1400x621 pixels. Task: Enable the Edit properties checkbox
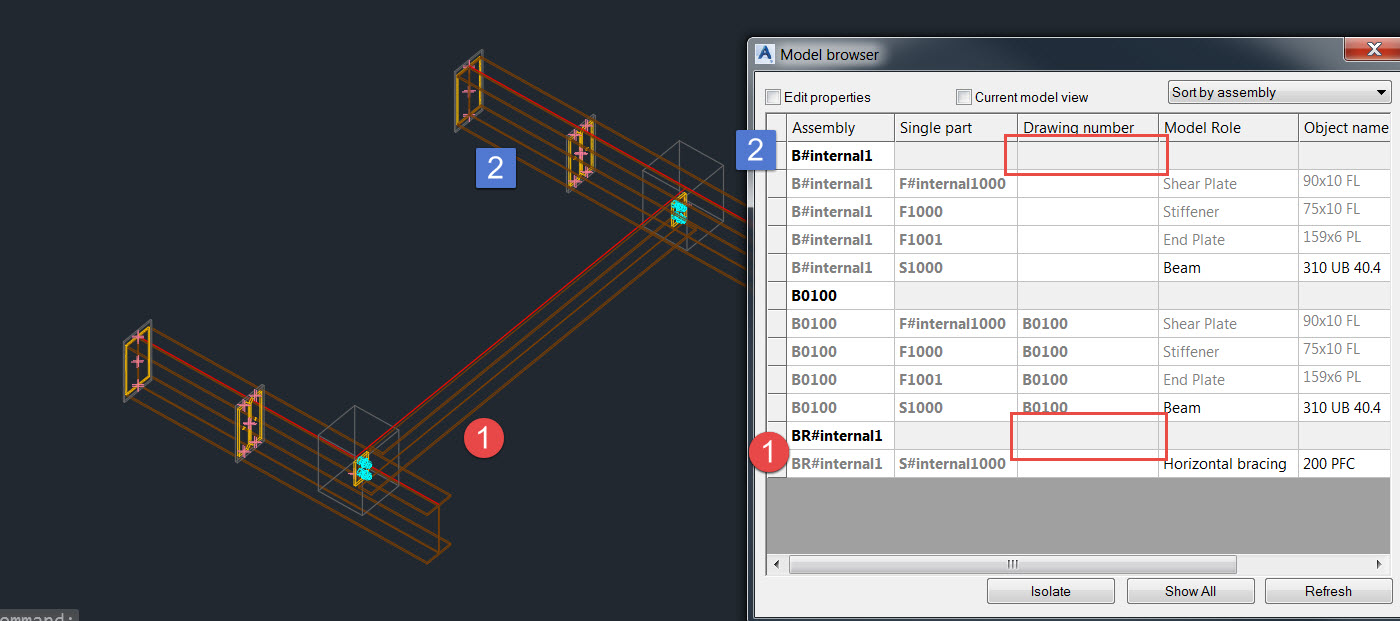pyautogui.click(x=773, y=97)
